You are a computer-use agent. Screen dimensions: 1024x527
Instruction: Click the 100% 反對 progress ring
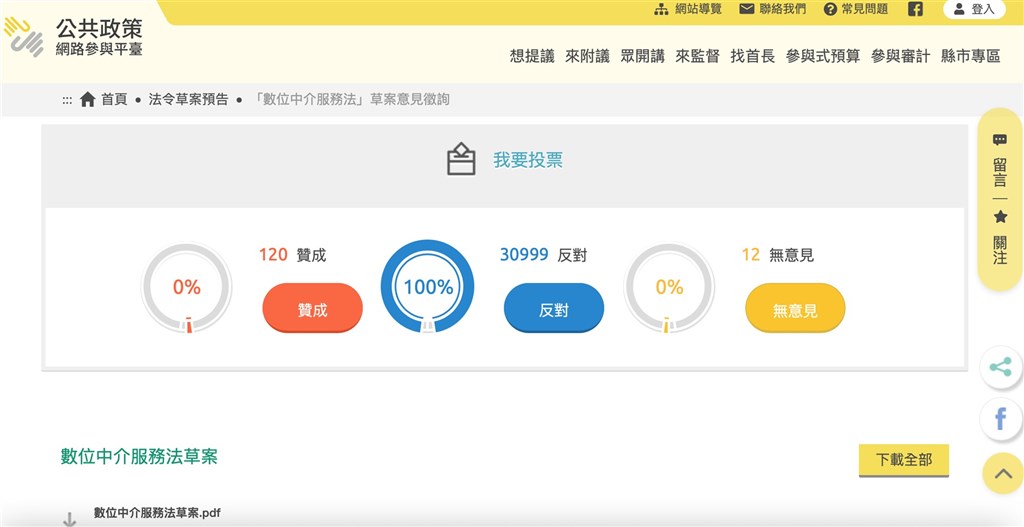click(428, 287)
